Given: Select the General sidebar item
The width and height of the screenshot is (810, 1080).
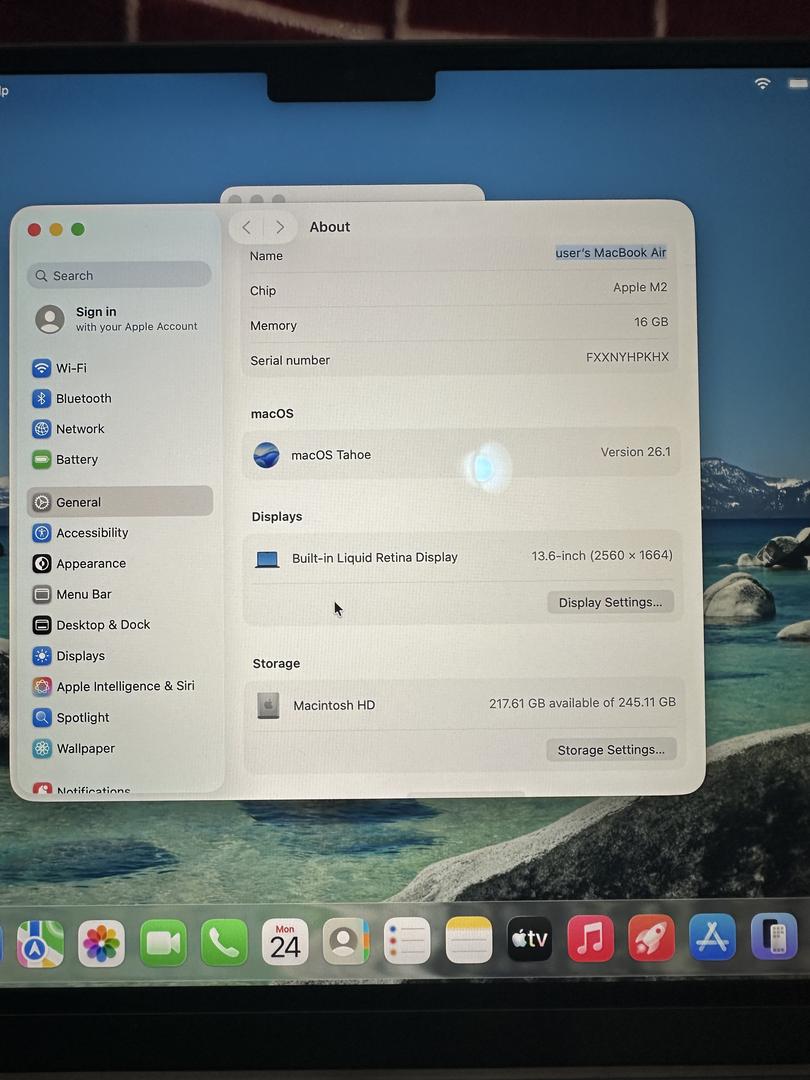Looking at the screenshot, I should [x=78, y=502].
